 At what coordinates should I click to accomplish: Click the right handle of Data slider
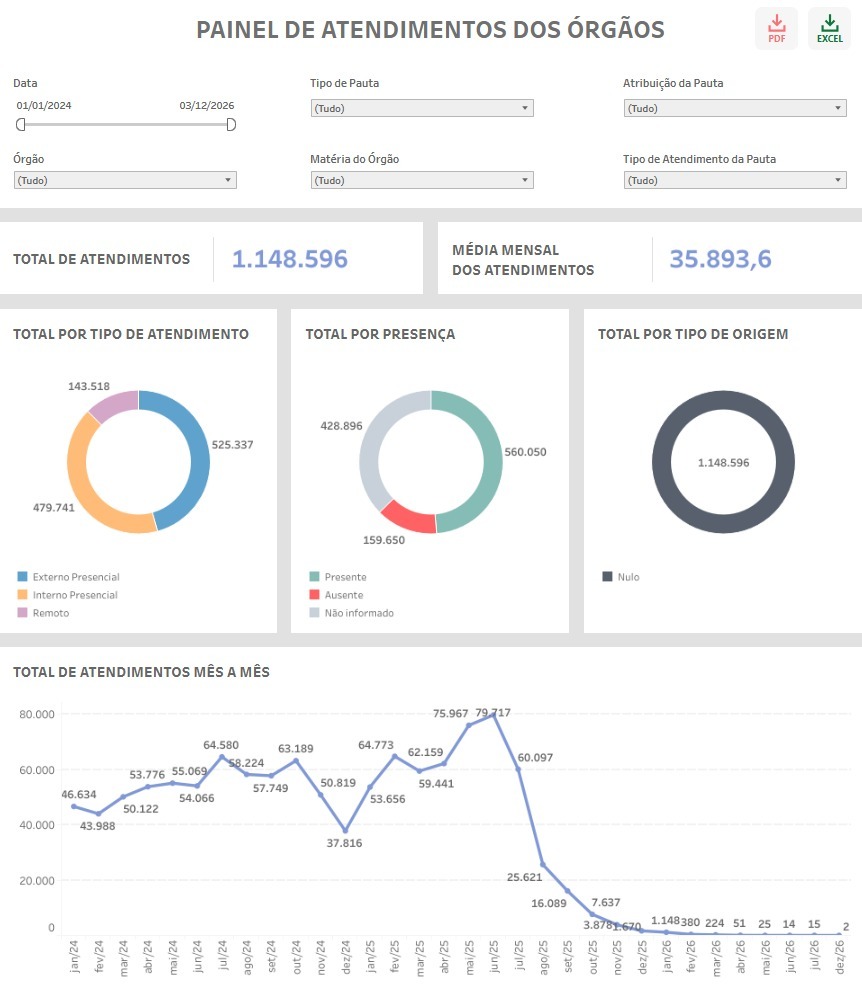pos(231,124)
